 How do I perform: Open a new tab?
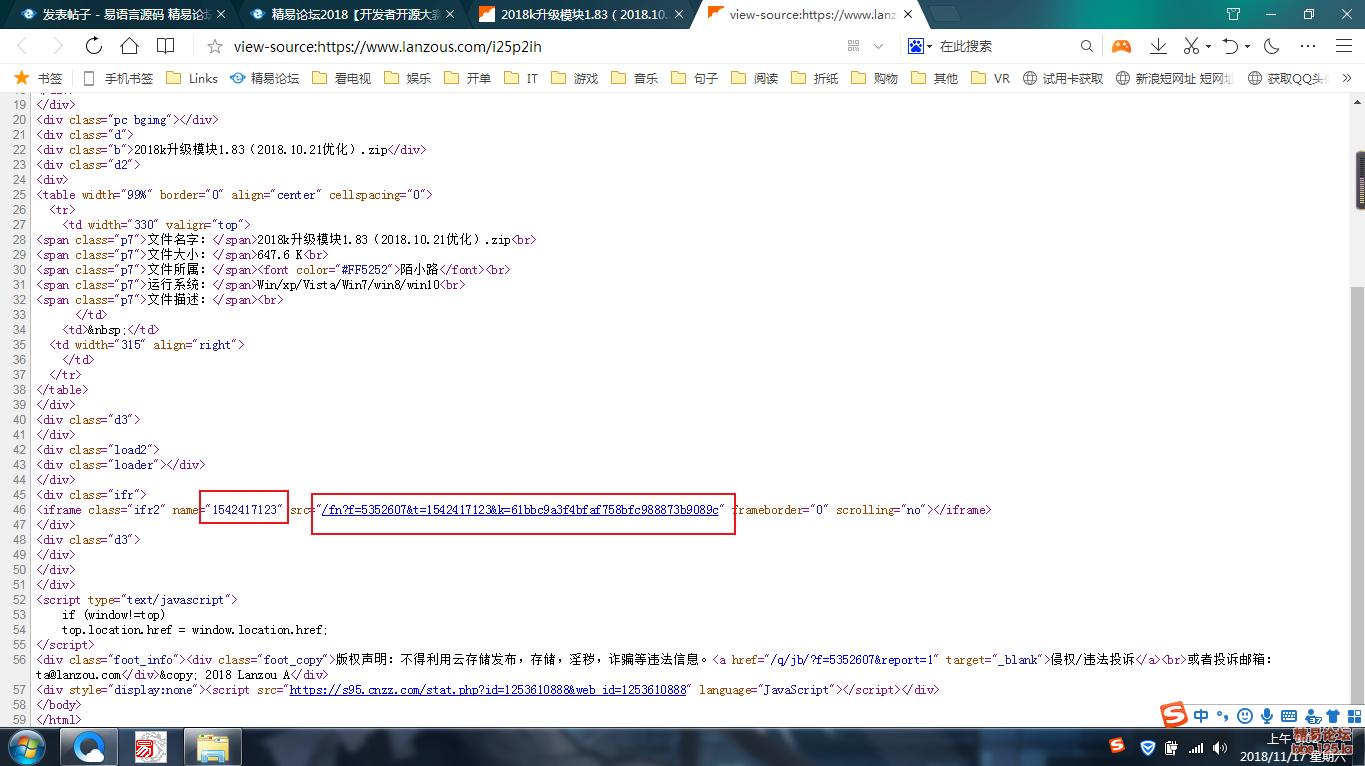pyautogui.click(x=944, y=14)
